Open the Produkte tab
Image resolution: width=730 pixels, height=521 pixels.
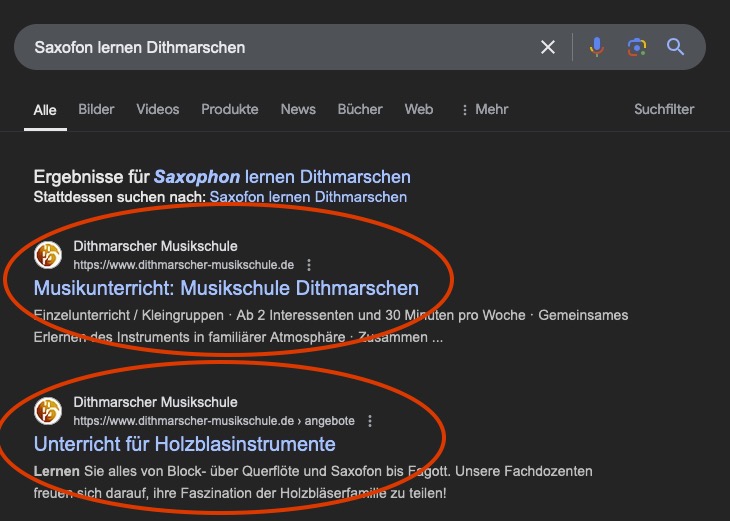(230, 109)
